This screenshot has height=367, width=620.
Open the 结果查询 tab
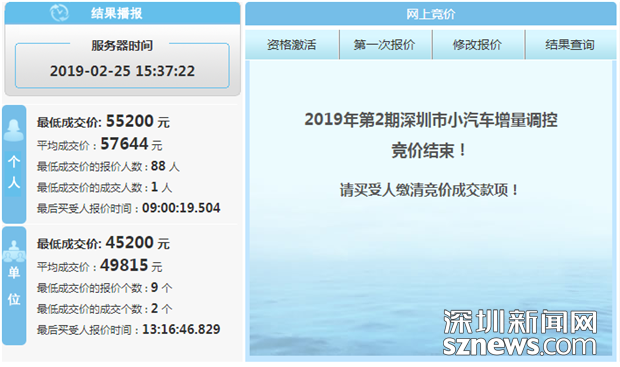(570, 45)
